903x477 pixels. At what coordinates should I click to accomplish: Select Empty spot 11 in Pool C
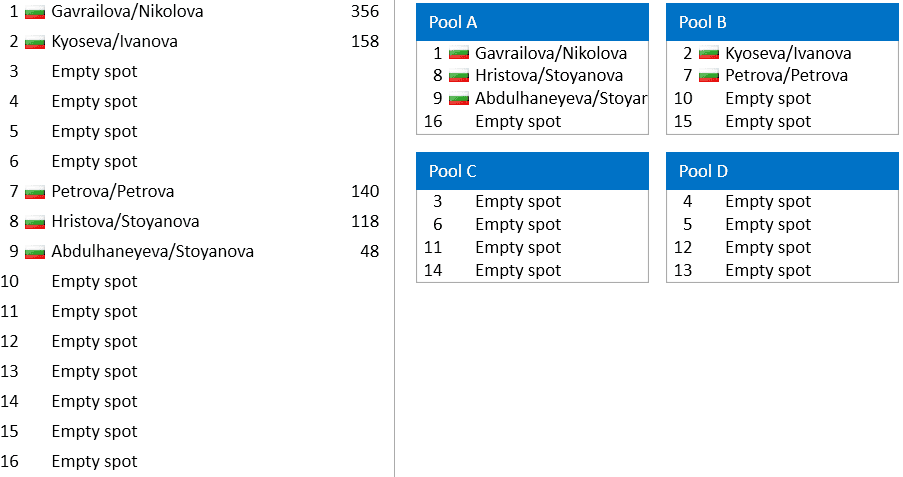[518, 247]
